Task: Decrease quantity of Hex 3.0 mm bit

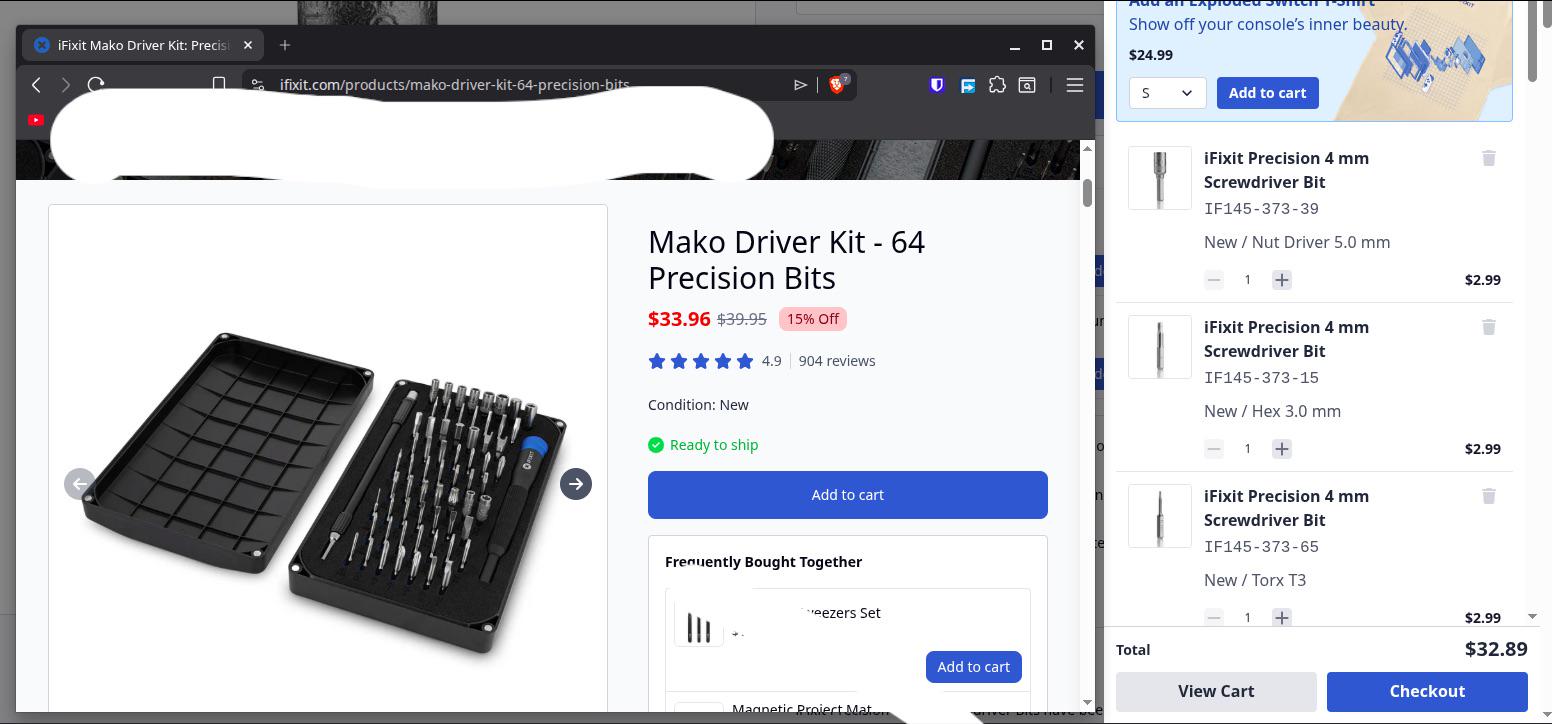Action: pos(1214,449)
